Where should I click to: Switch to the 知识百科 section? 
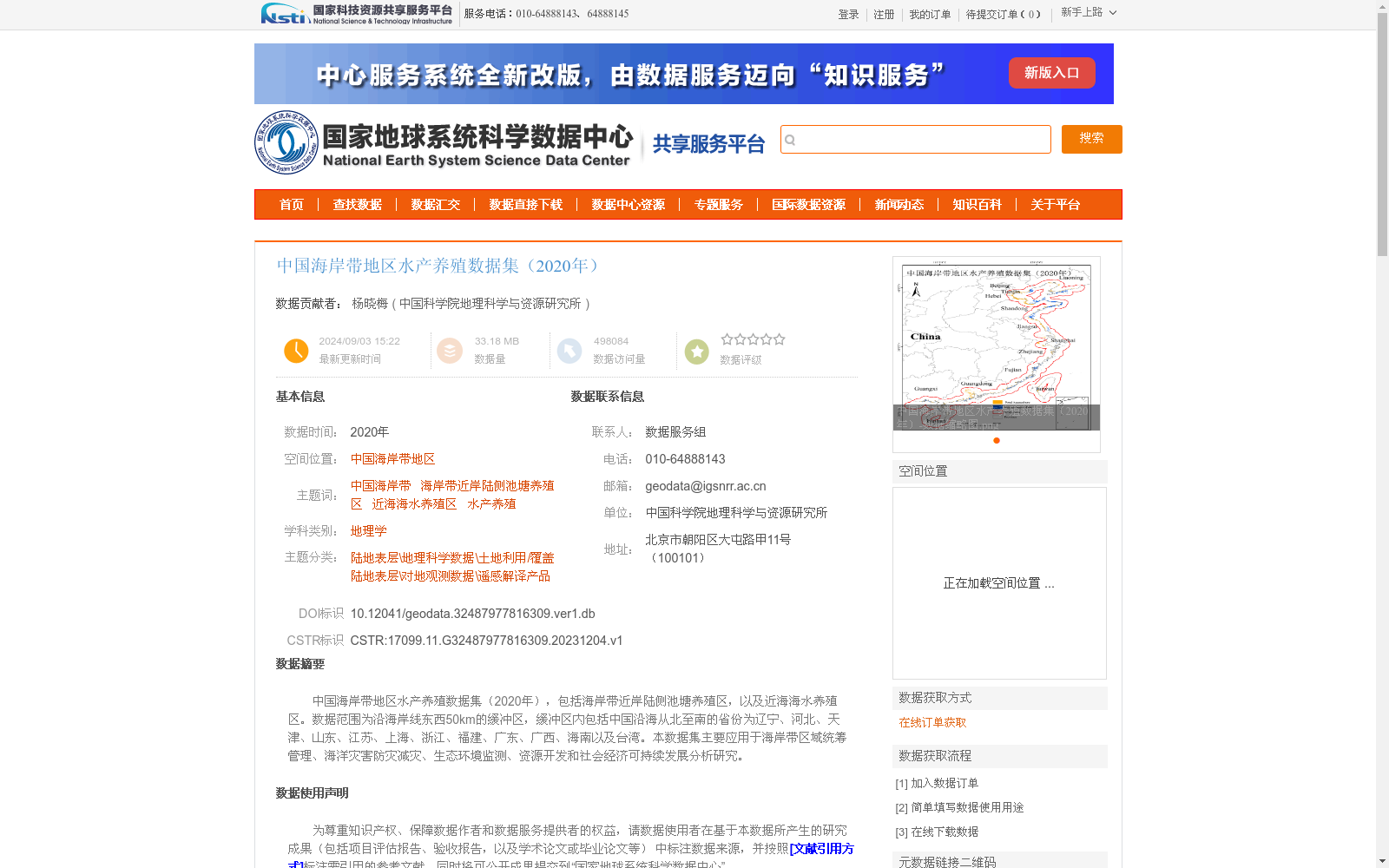click(977, 205)
